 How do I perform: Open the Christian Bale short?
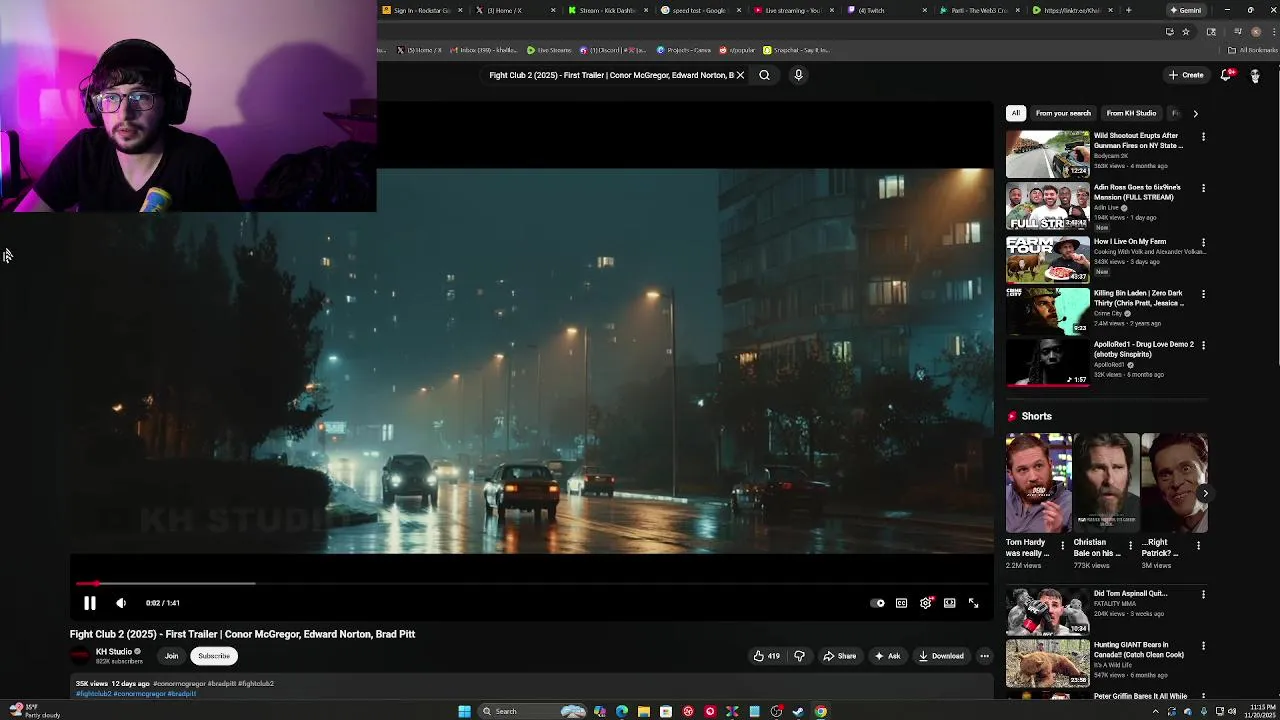click(1106, 483)
